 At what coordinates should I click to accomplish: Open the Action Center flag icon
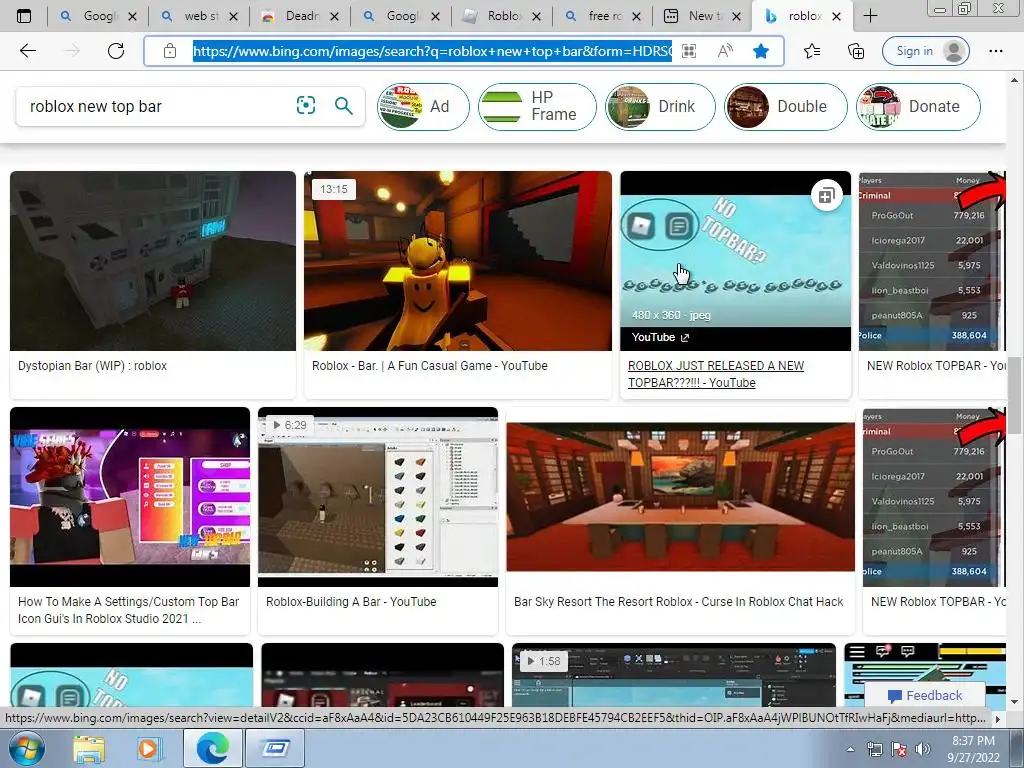click(899, 749)
